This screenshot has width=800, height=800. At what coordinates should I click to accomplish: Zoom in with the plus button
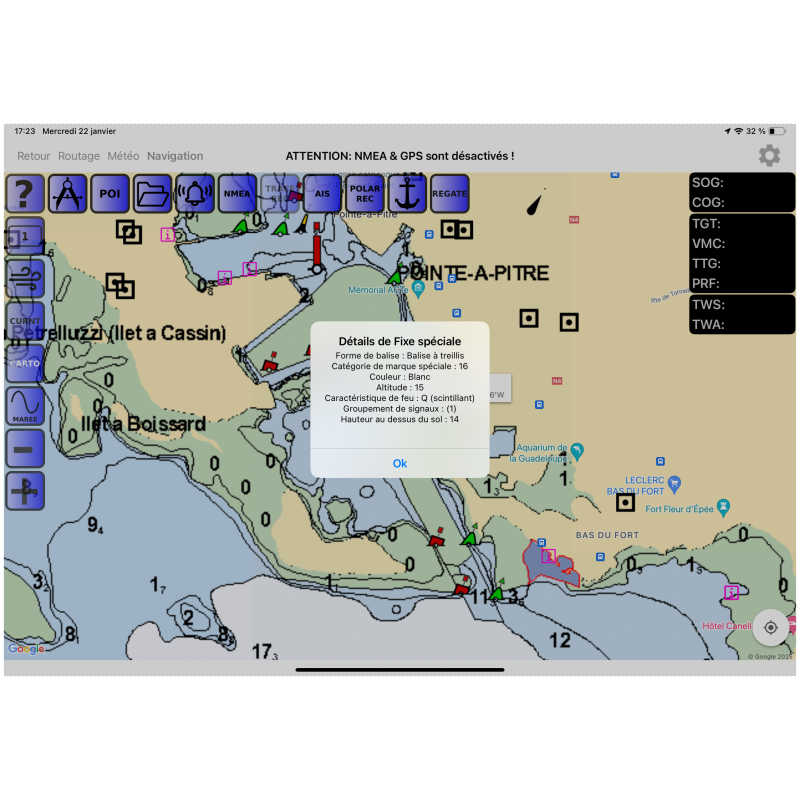coord(25,490)
